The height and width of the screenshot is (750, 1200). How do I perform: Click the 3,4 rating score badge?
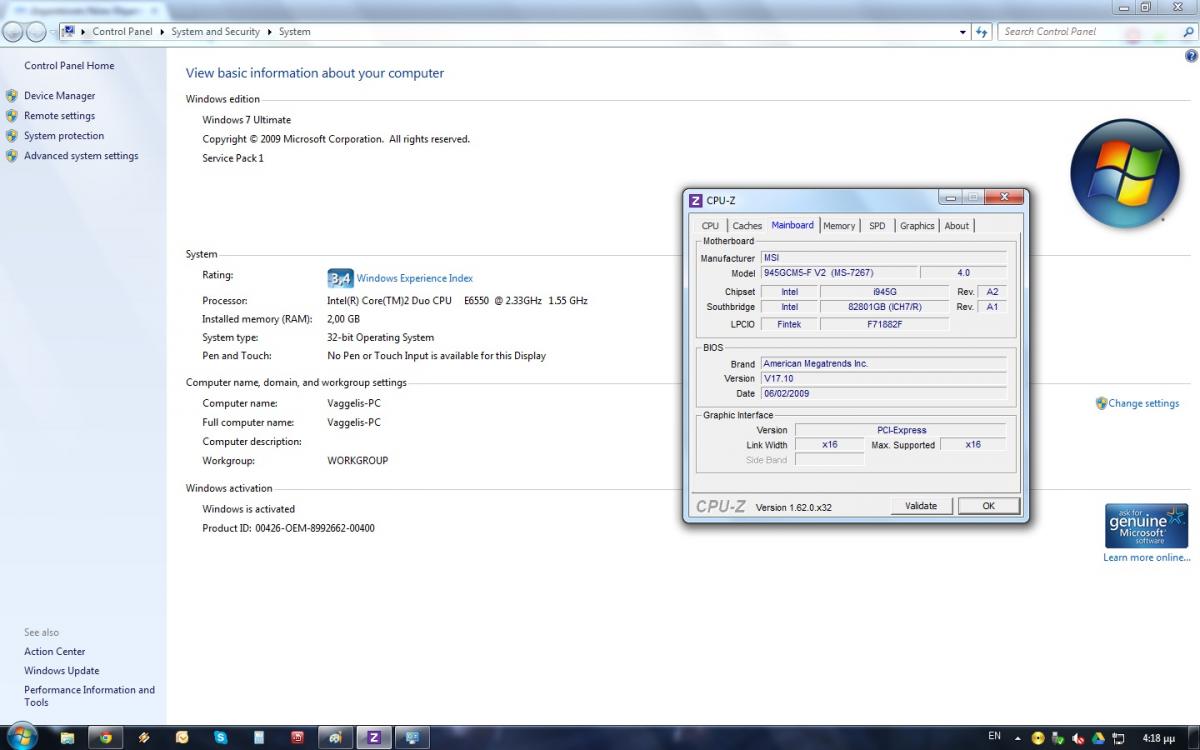click(x=340, y=278)
